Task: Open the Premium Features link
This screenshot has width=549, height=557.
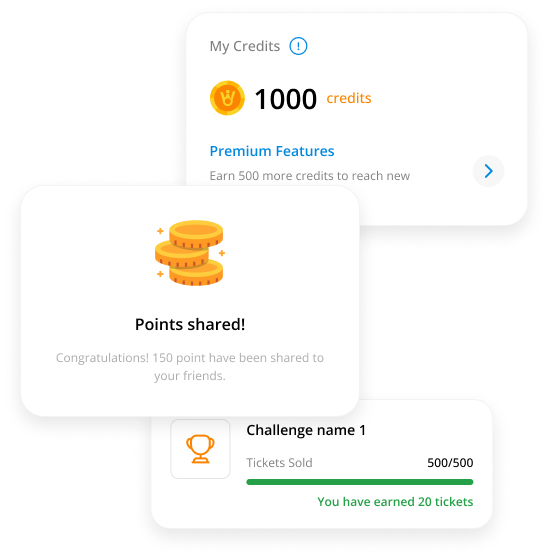Action: tap(272, 151)
